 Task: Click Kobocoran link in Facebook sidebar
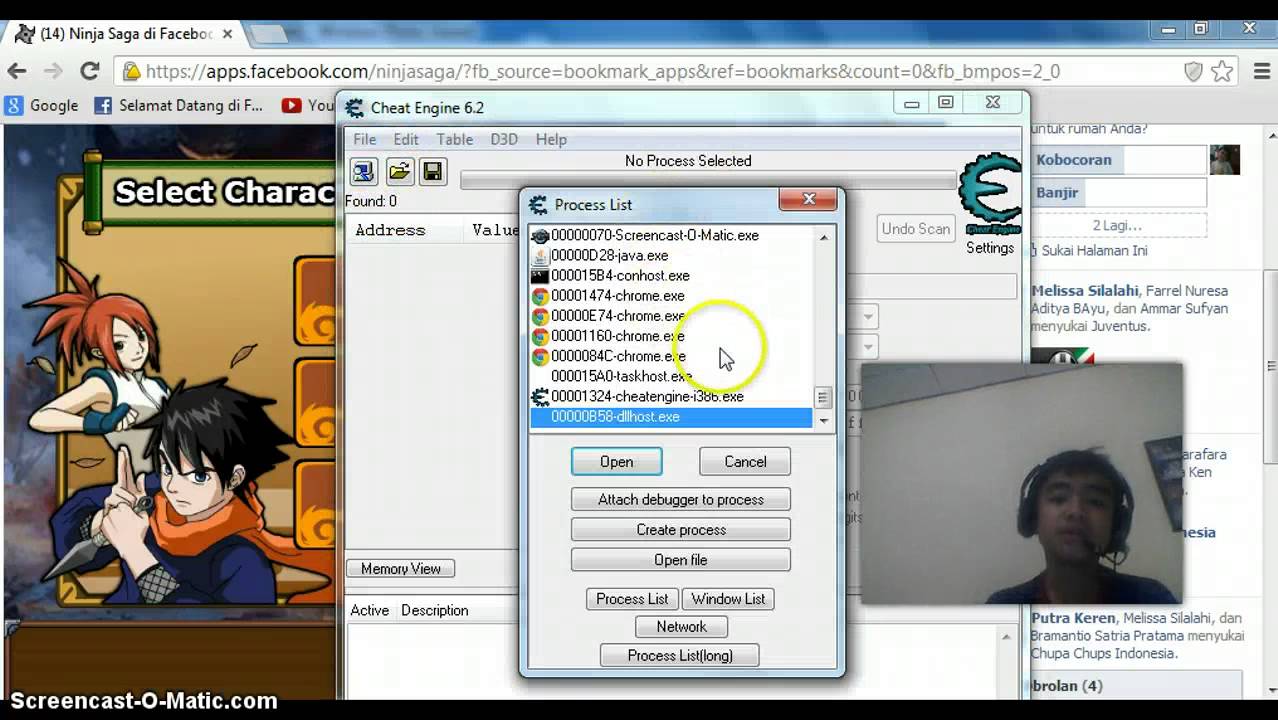[x=1073, y=159]
